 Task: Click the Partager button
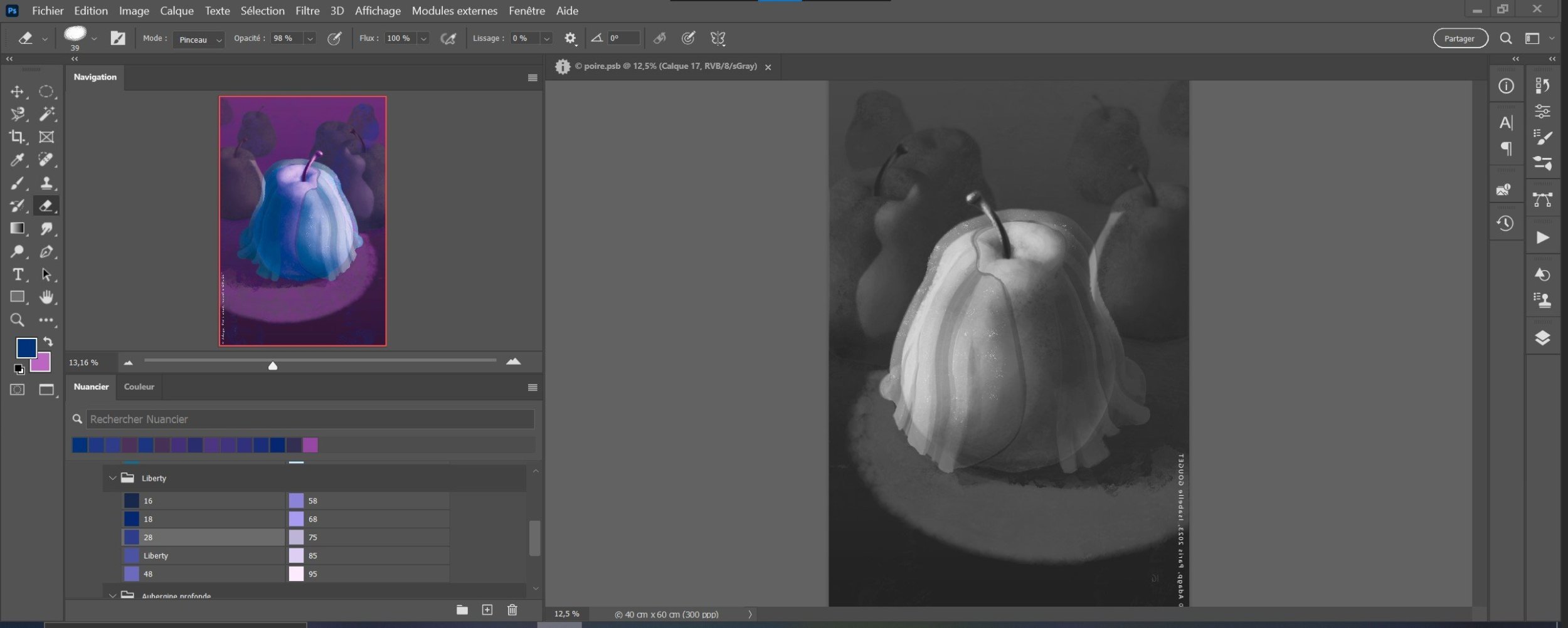pyautogui.click(x=1459, y=39)
